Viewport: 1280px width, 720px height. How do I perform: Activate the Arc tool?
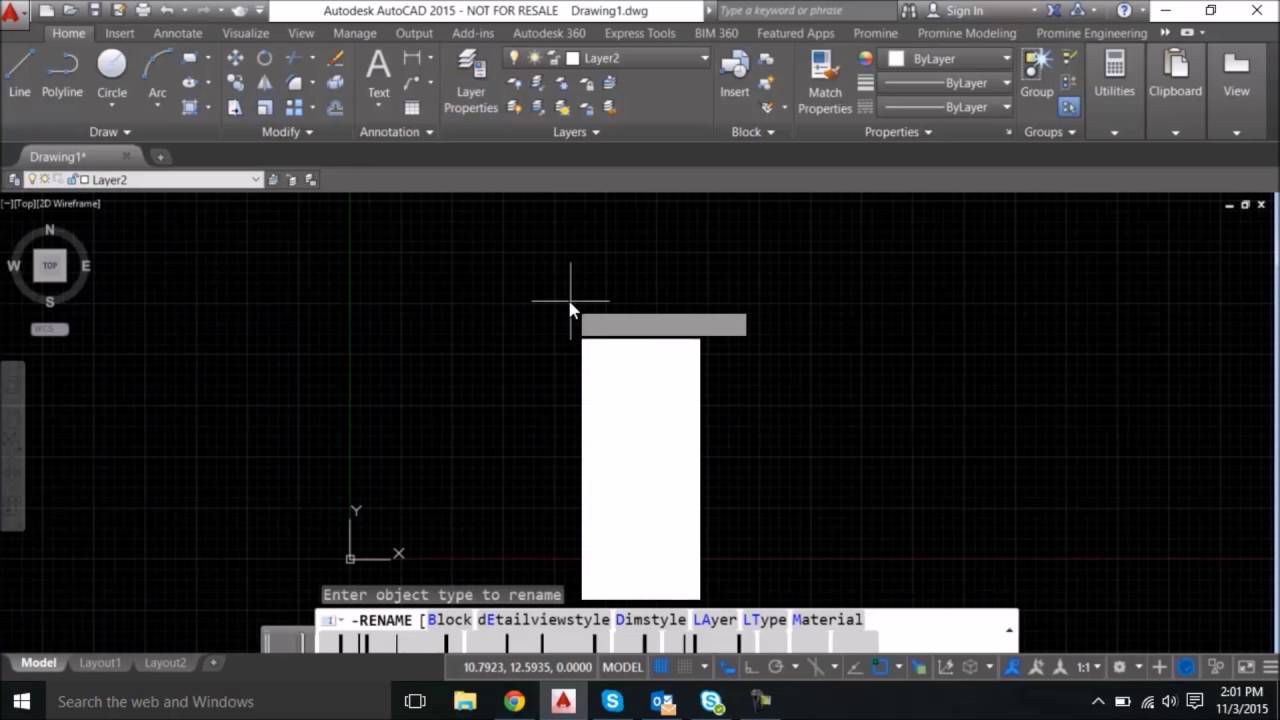157,74
